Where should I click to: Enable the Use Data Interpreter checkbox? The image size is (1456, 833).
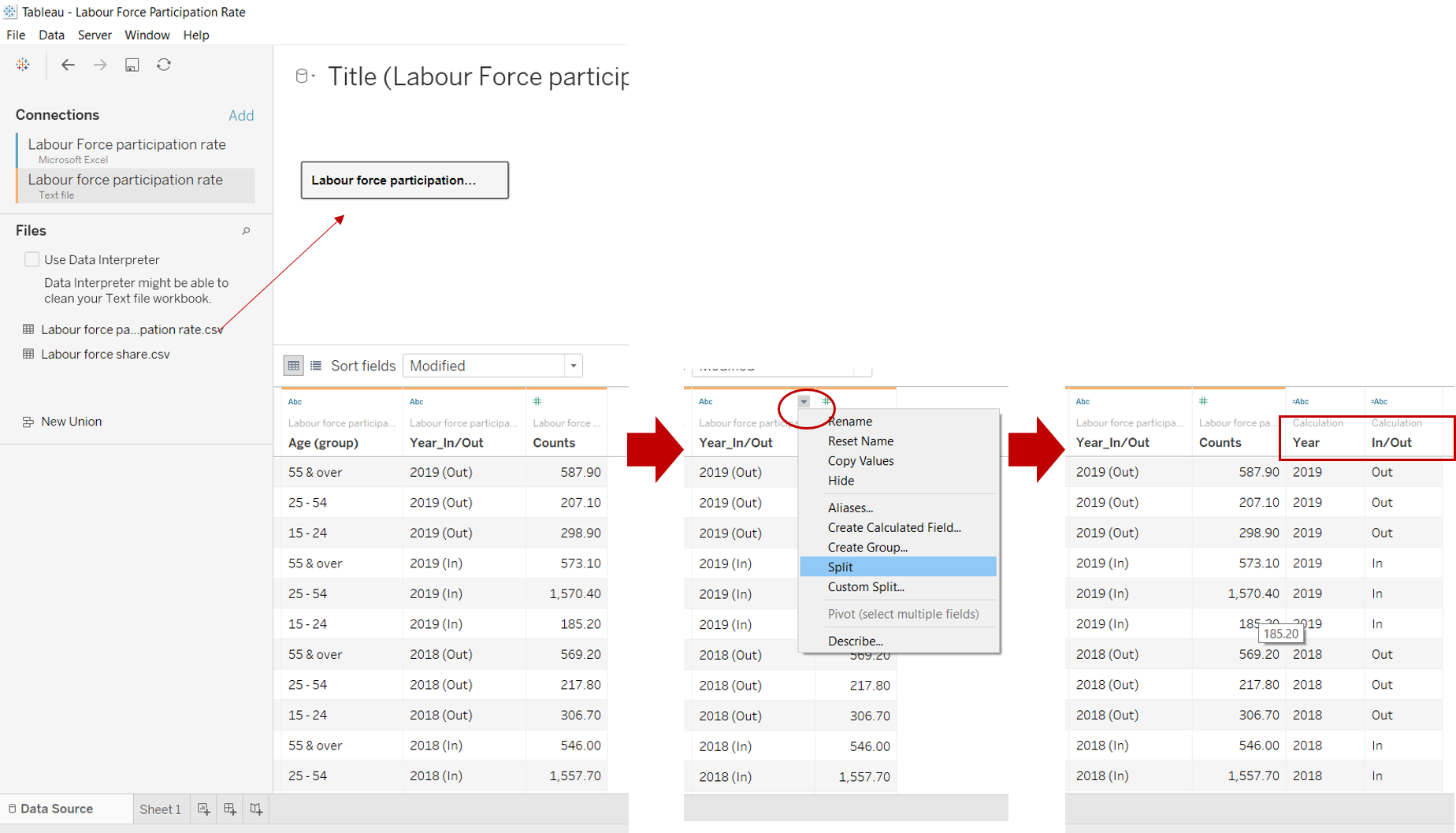(x=32, y=259)
